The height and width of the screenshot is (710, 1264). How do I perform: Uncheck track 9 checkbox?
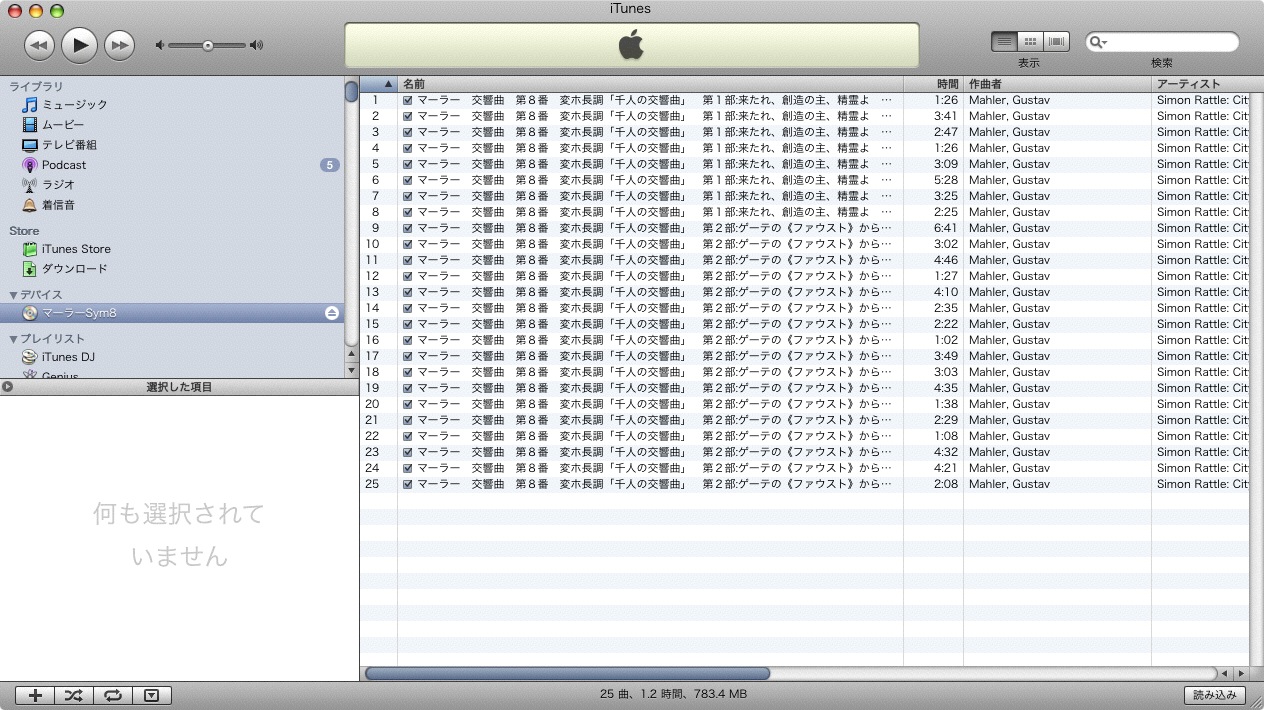point(408,228)
